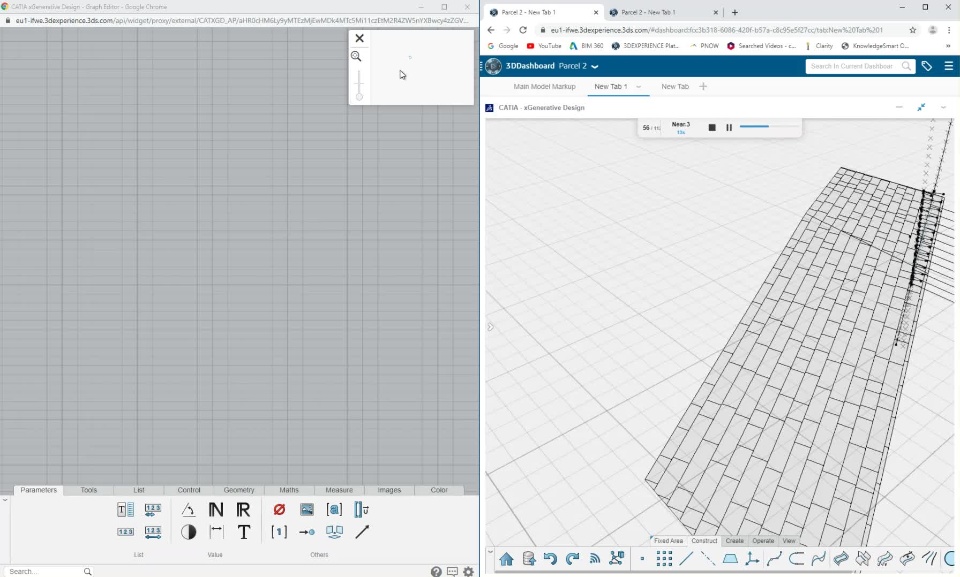Open the Main Model Markup dashboard tab
This screenshot has width=960, height=577.
tap(544, 87)
